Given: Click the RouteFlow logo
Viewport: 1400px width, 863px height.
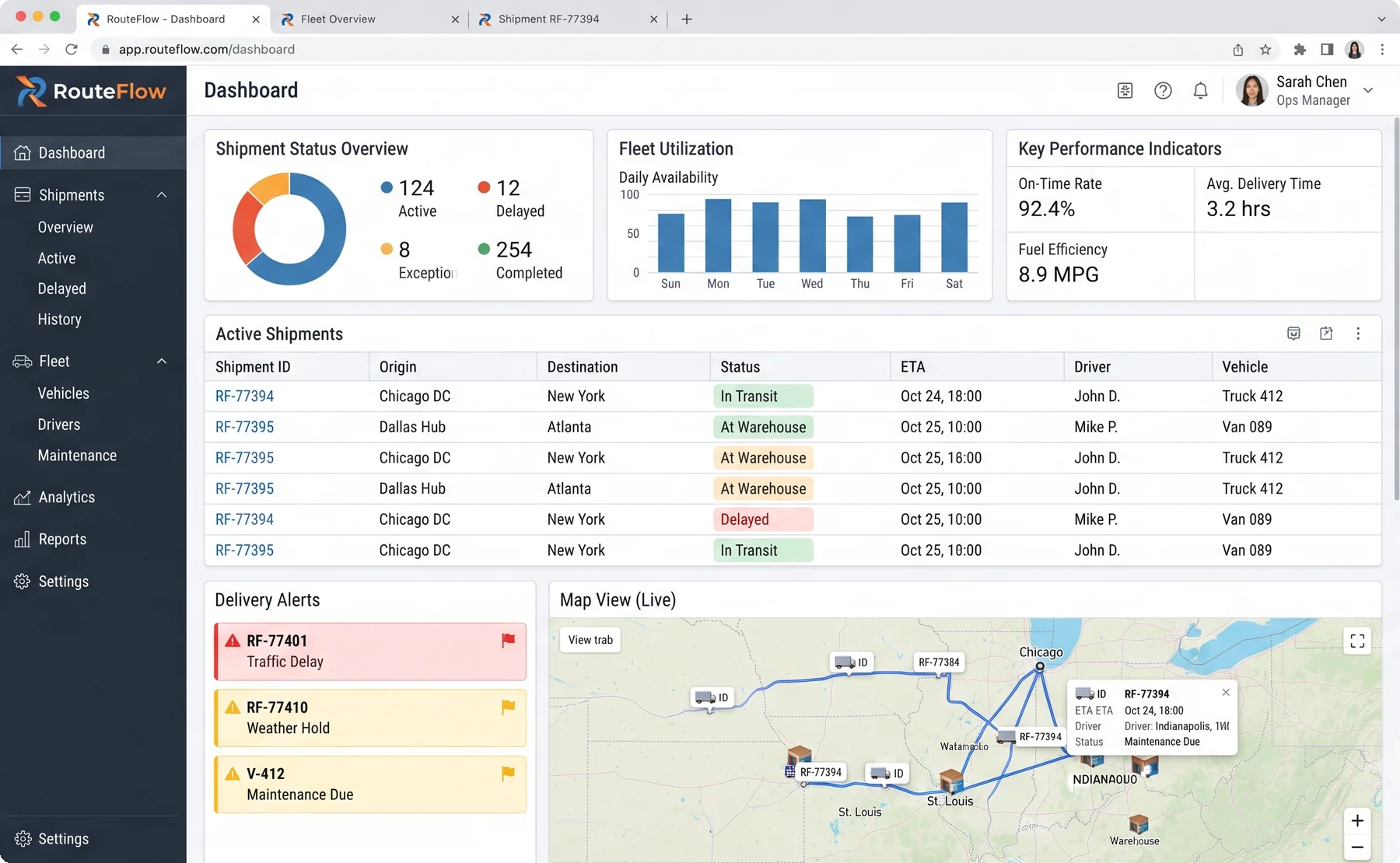Looking at the screenshot, I should [92, 91].
